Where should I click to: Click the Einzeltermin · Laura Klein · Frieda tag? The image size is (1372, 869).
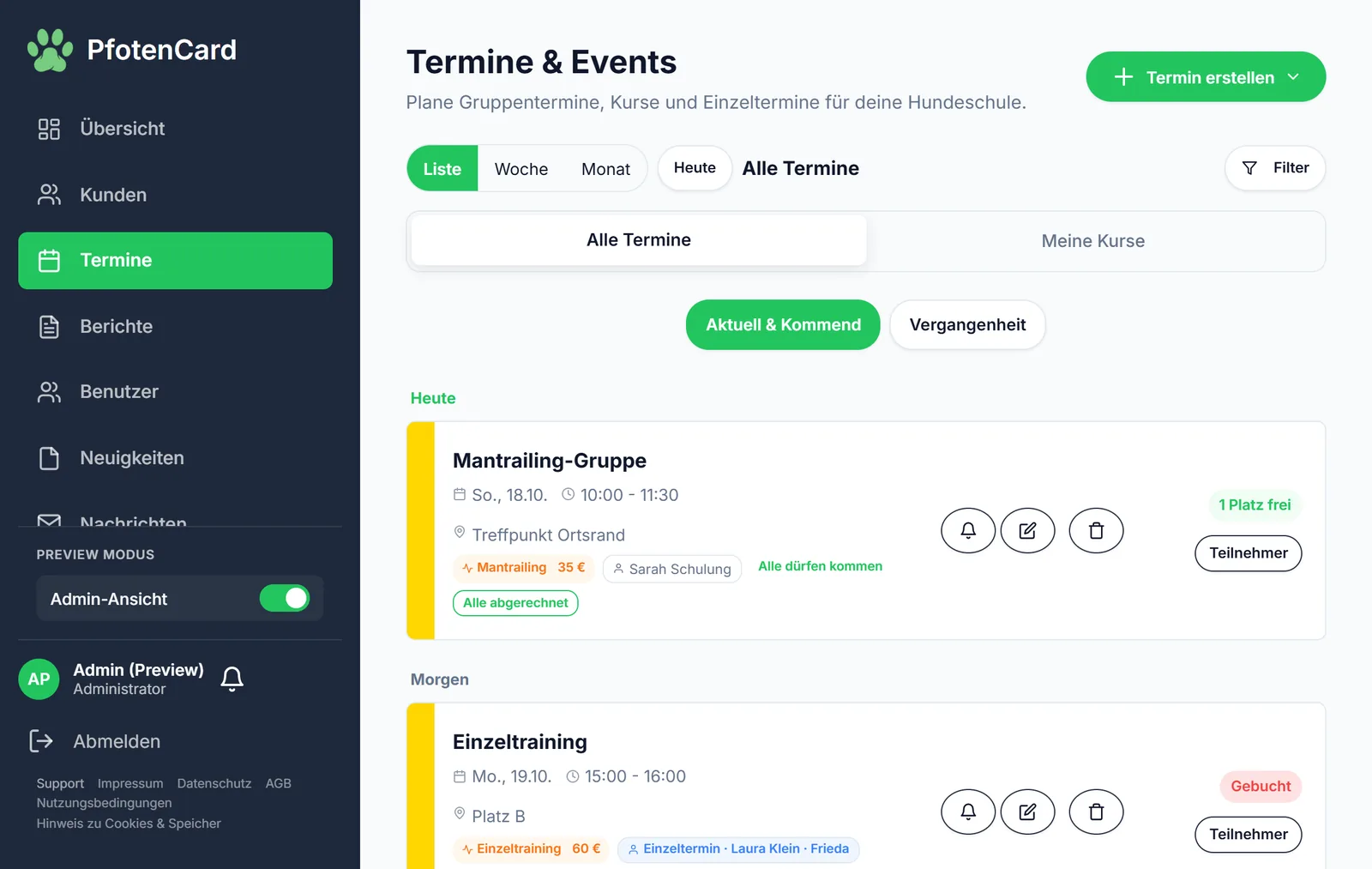pos(738,849)
